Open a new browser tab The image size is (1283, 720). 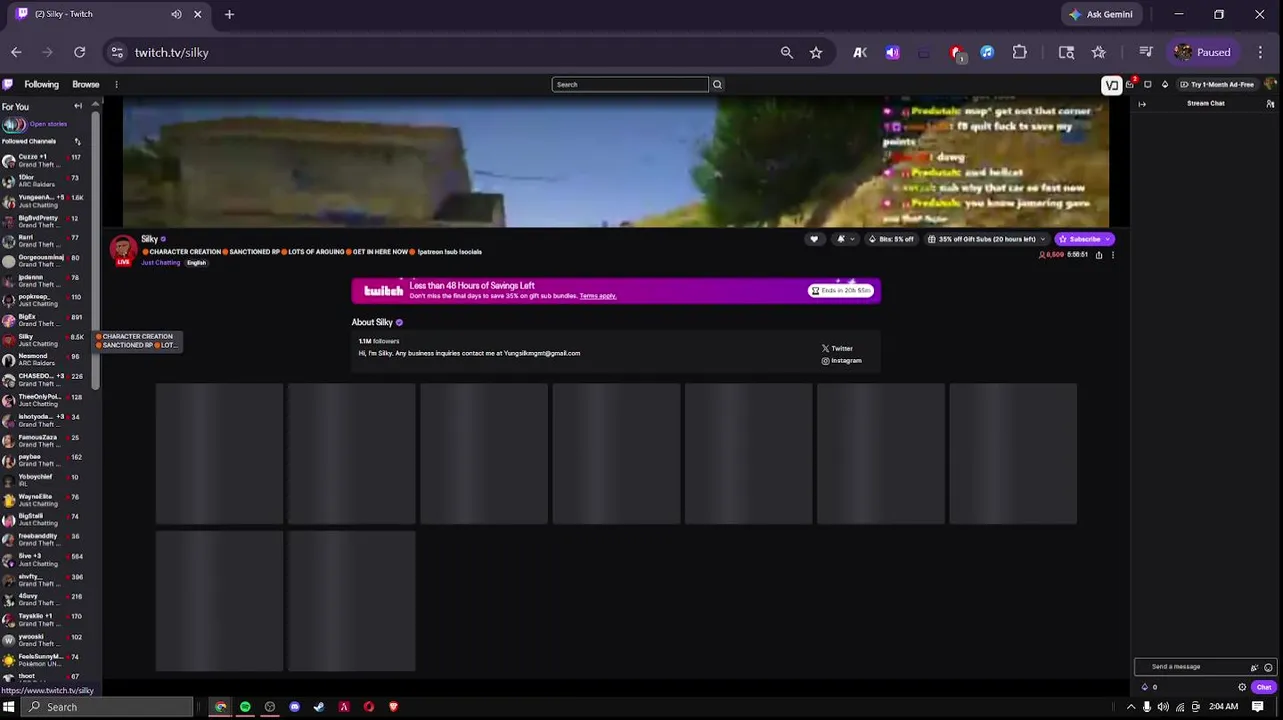tap(229, 14)
